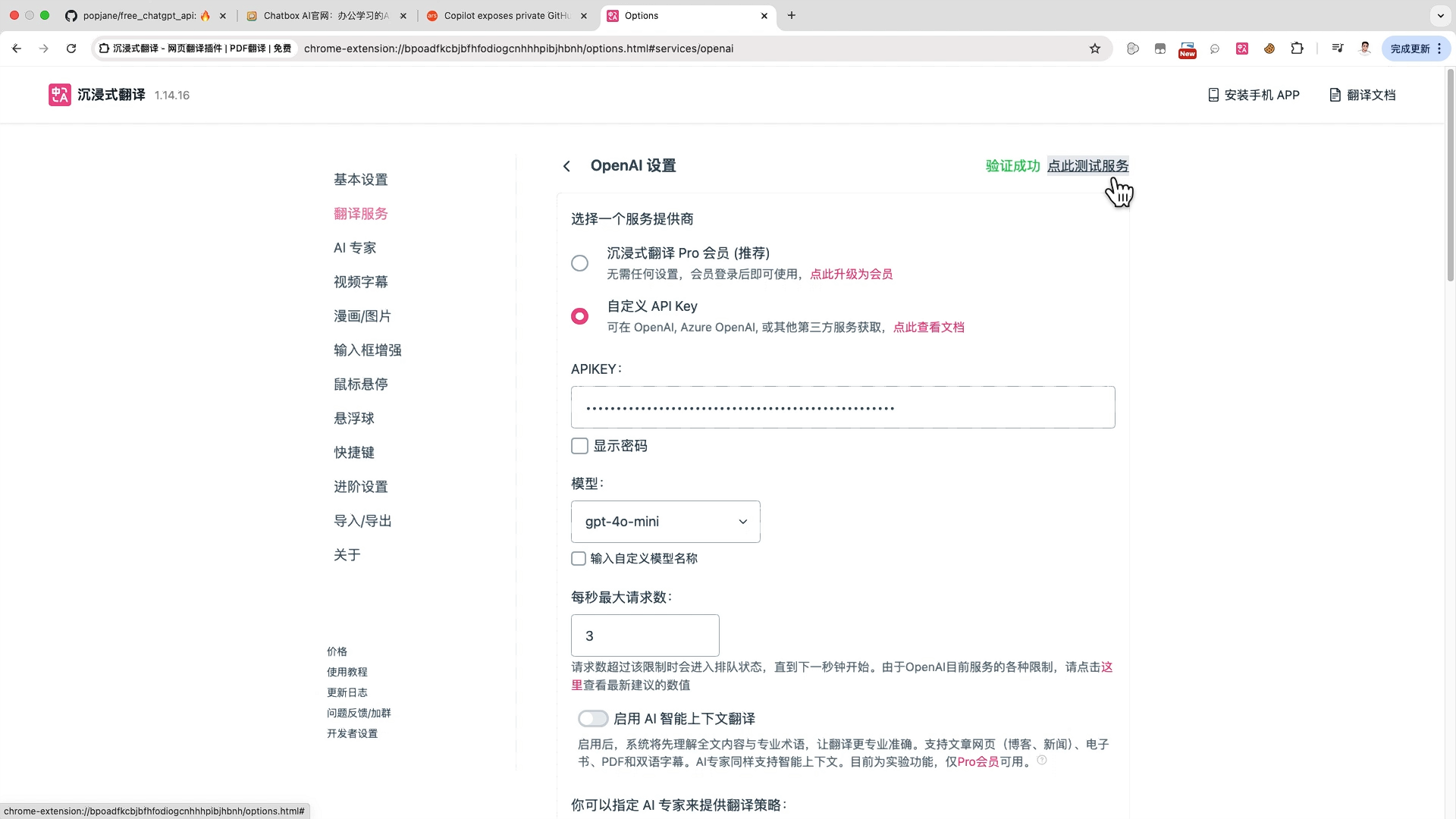Open 问题反馈/加群 link in sidebar footer
The width and height of the screenshot is (1456, 819).
point(359,713)
